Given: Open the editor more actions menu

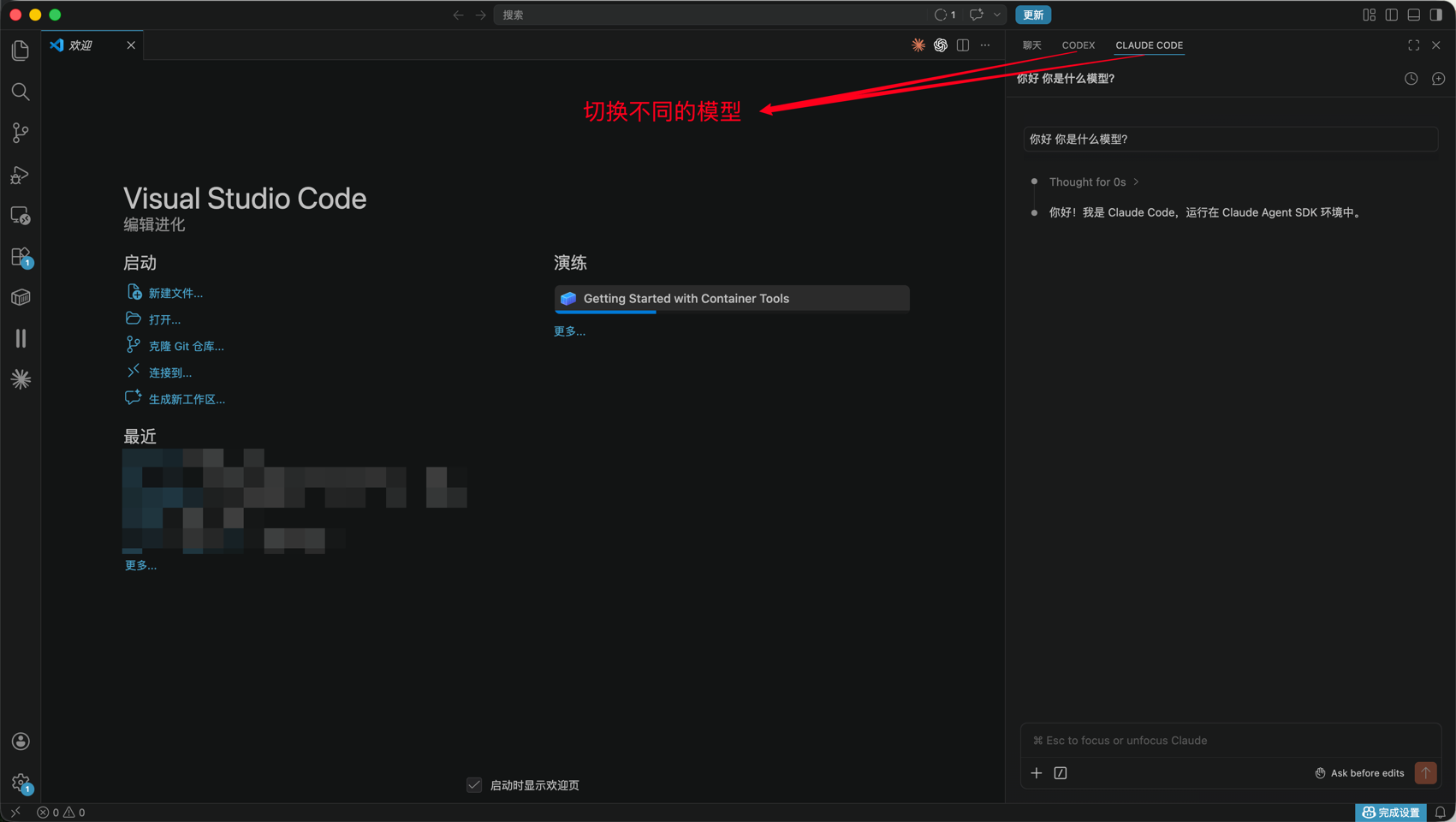Looking at the screenshot, I should [x=985, y=45].
